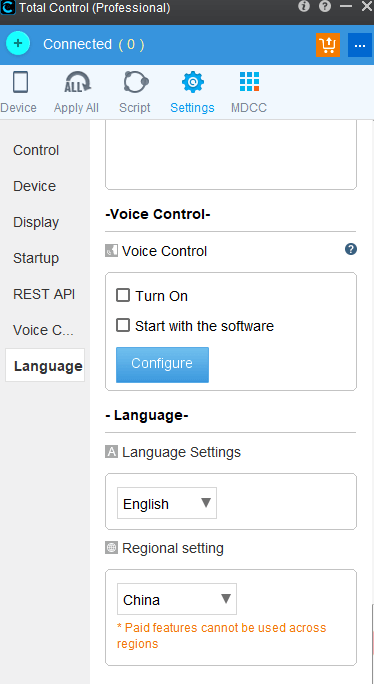The width and height of the screenshot is (374, 684).
Task: Check Start with the software option
Action: pos(123,325)
